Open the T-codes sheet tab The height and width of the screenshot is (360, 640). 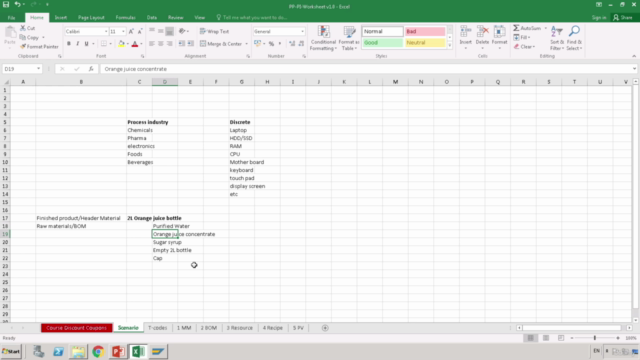158,328
